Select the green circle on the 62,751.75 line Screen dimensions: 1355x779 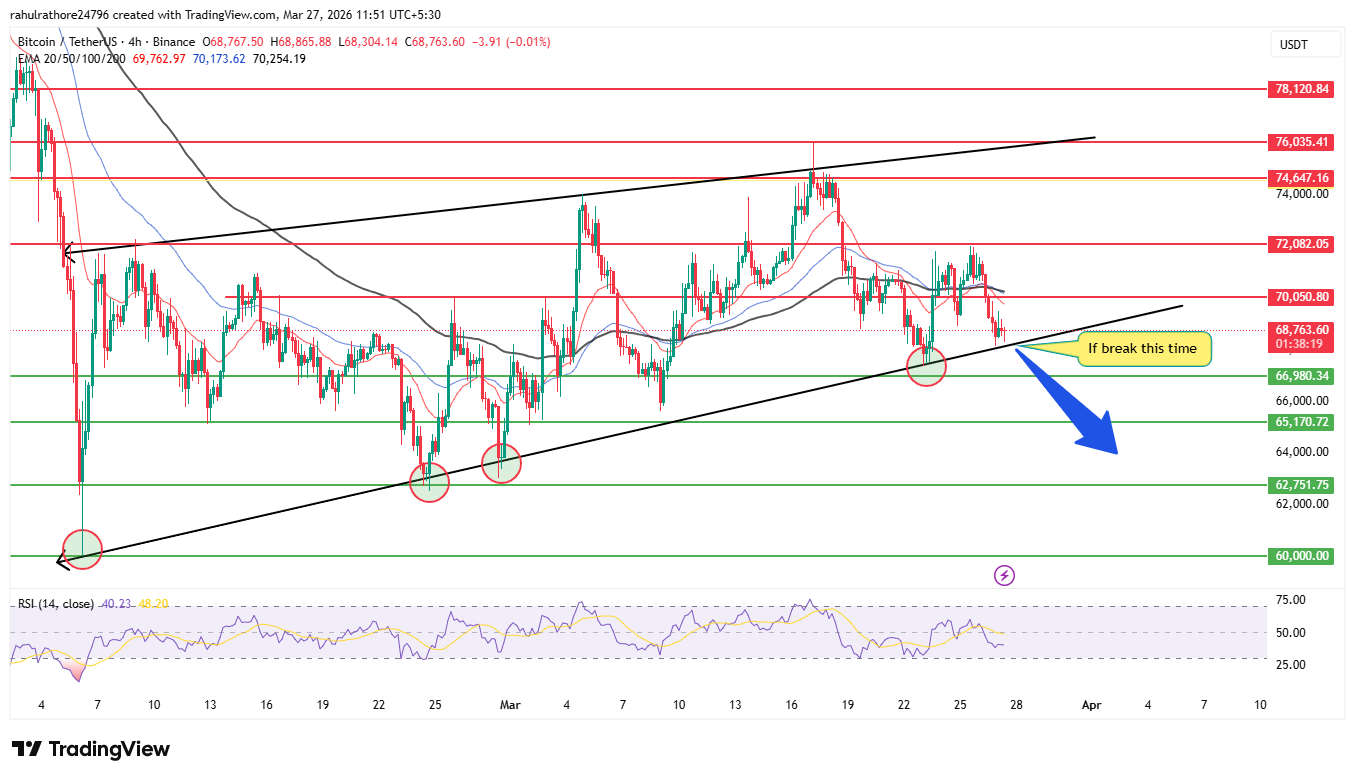click(x=429, y=482)
